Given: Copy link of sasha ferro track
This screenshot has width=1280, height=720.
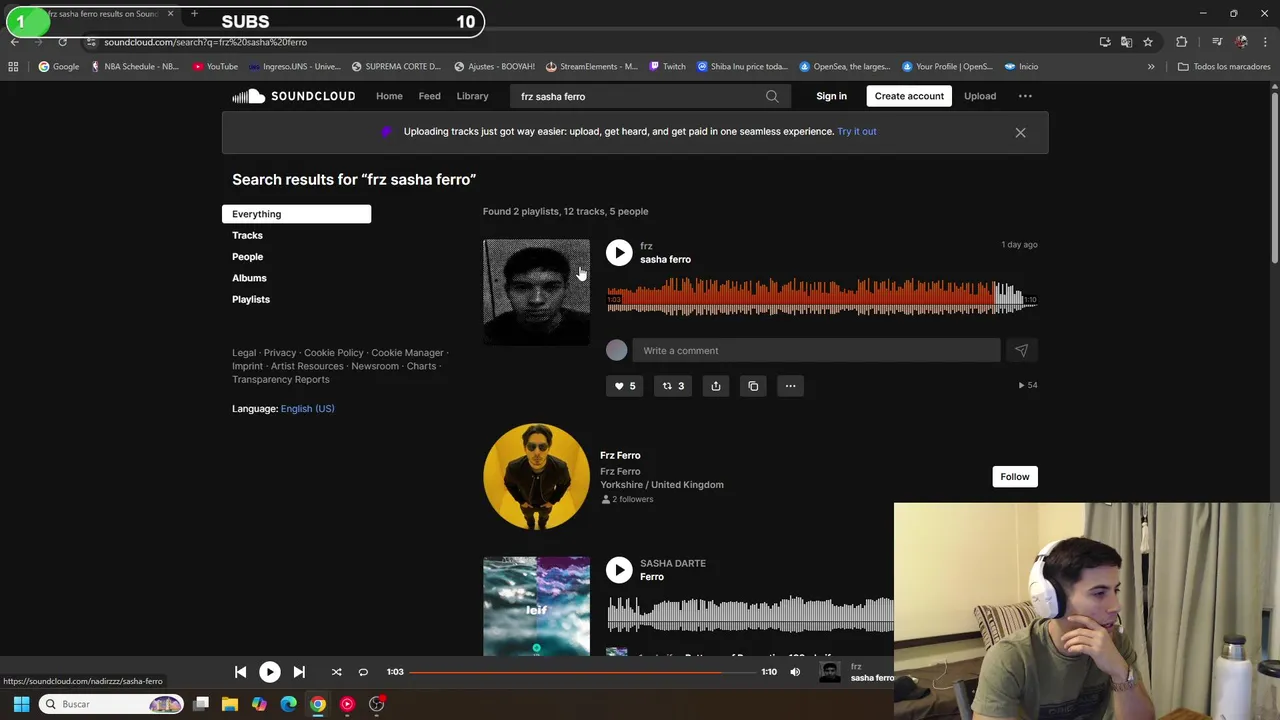Looking at the screenshot, I should click(753, 386).
